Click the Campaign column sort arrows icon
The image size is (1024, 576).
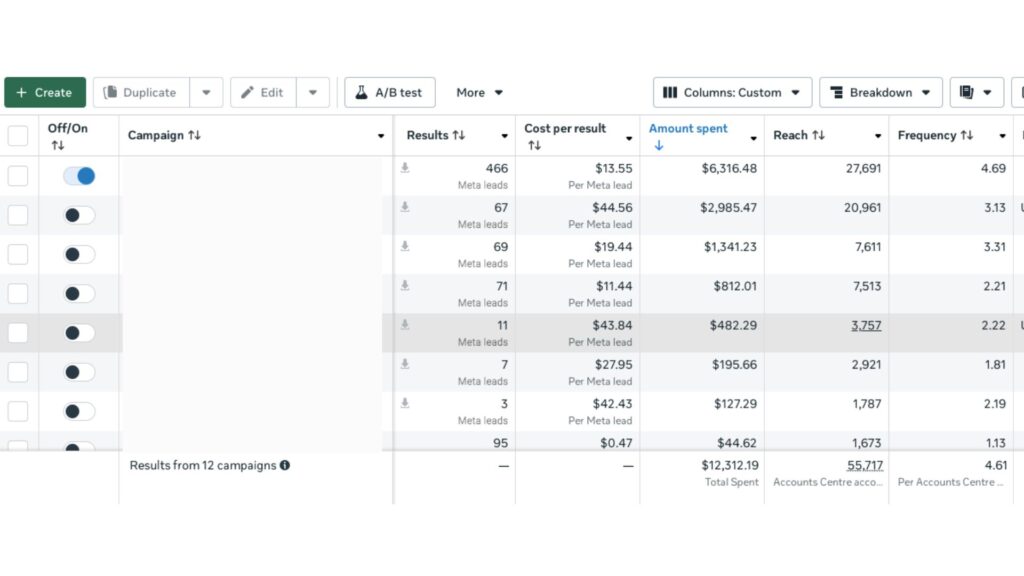coord(194,136)
